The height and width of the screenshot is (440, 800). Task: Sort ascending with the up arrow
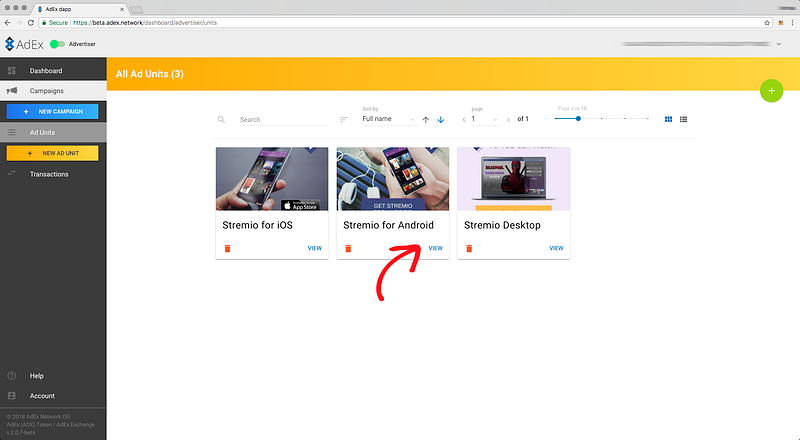tap(426, 119)
